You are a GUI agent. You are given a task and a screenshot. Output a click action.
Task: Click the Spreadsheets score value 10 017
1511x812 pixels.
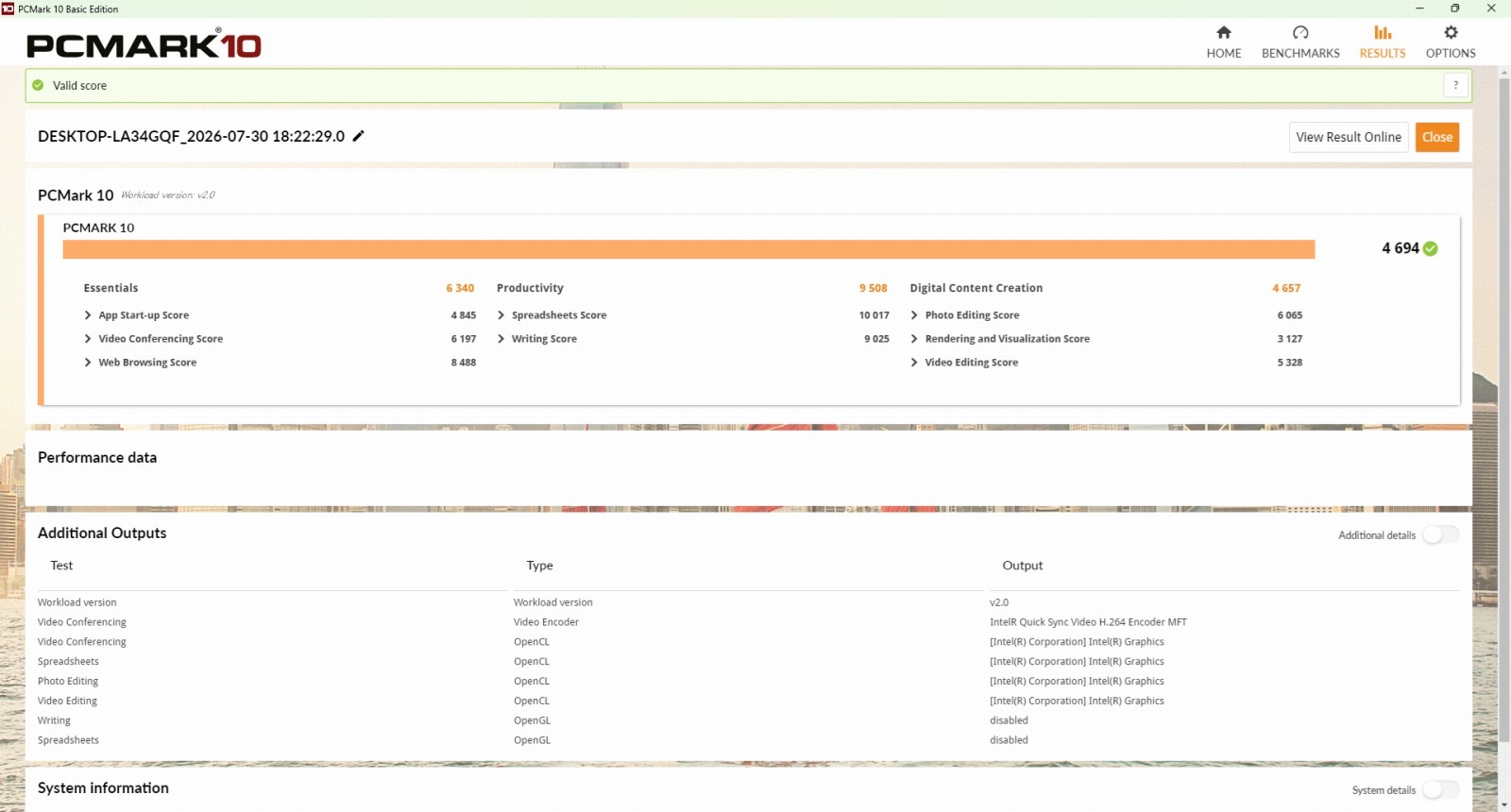(x=874, y=315)
